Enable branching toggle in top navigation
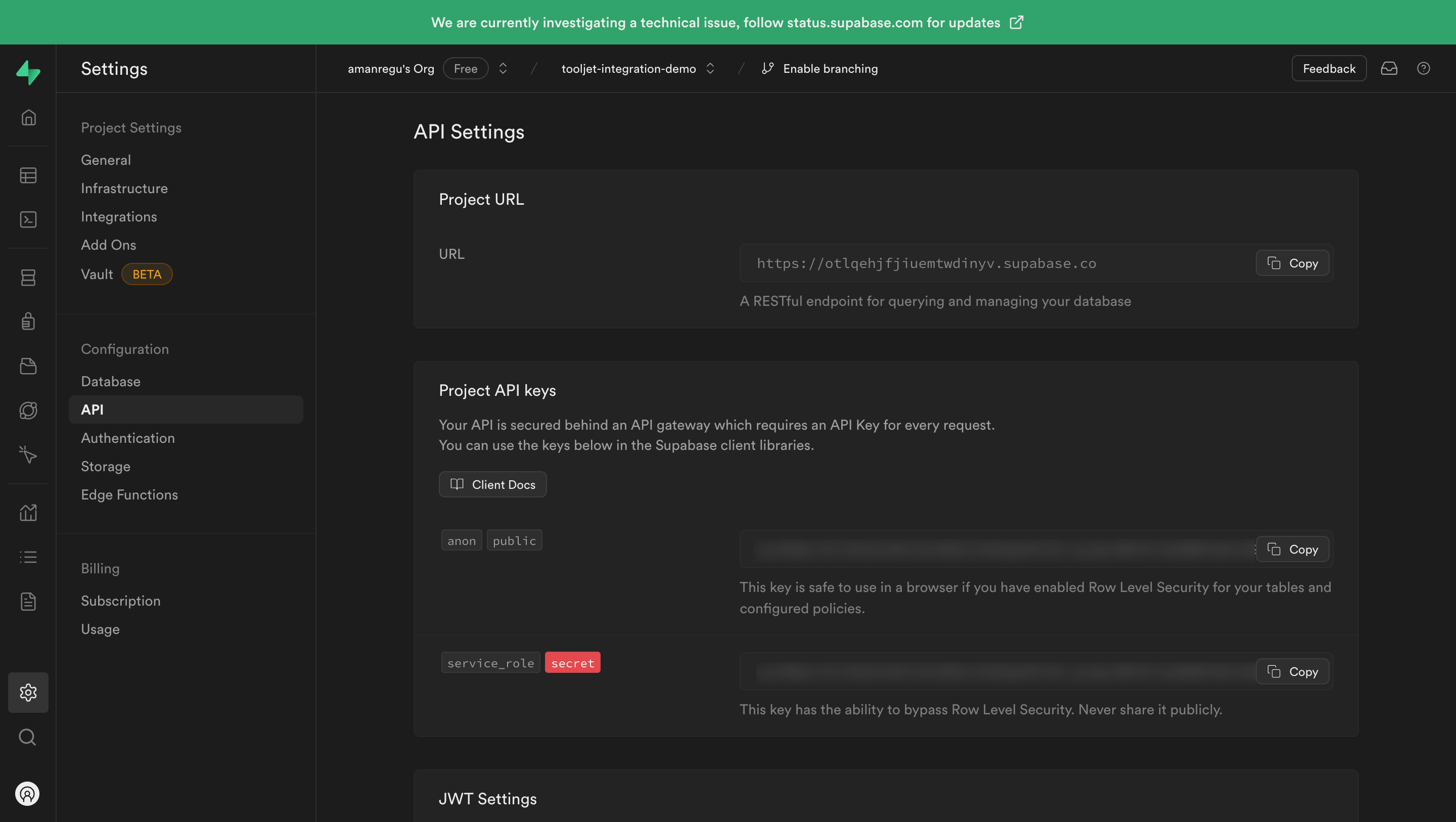This screenshot has height=822, width=1456. click(820, 68)
